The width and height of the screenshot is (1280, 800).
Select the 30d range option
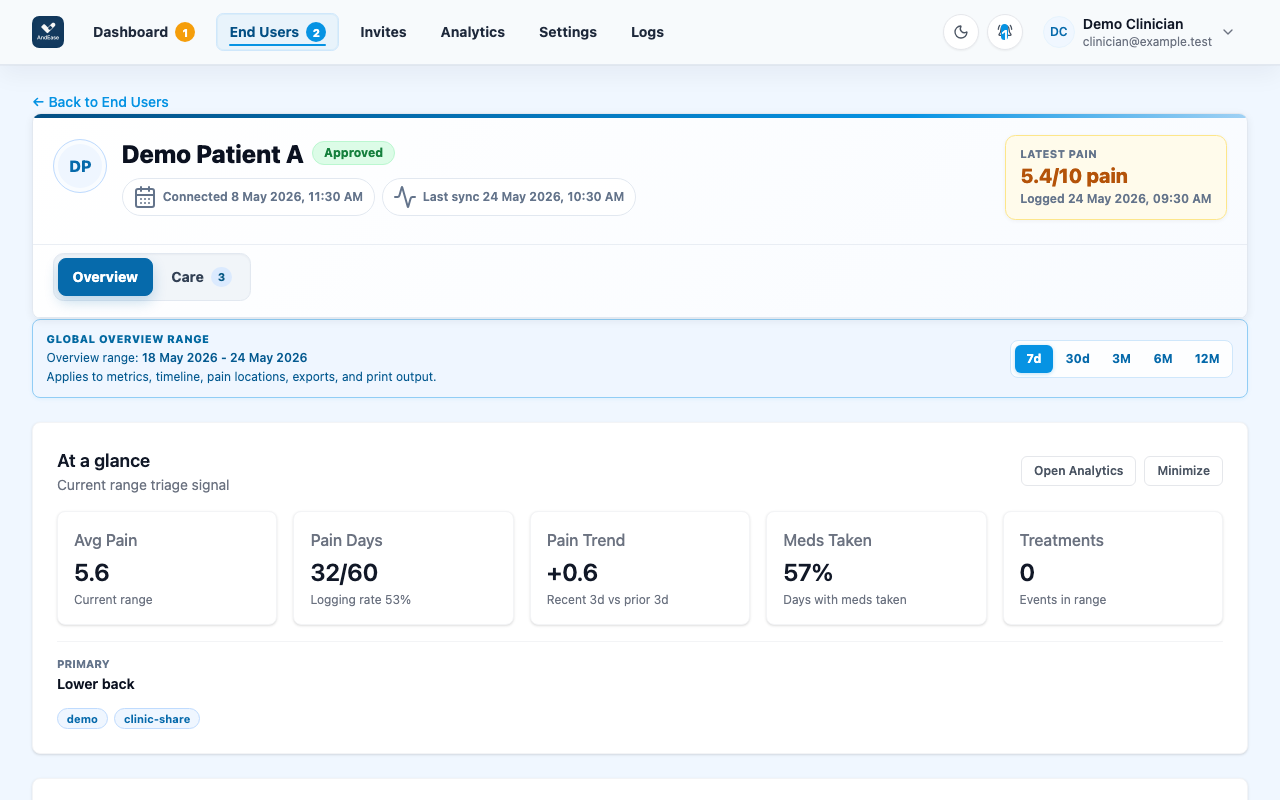(x=1078, y=359)
